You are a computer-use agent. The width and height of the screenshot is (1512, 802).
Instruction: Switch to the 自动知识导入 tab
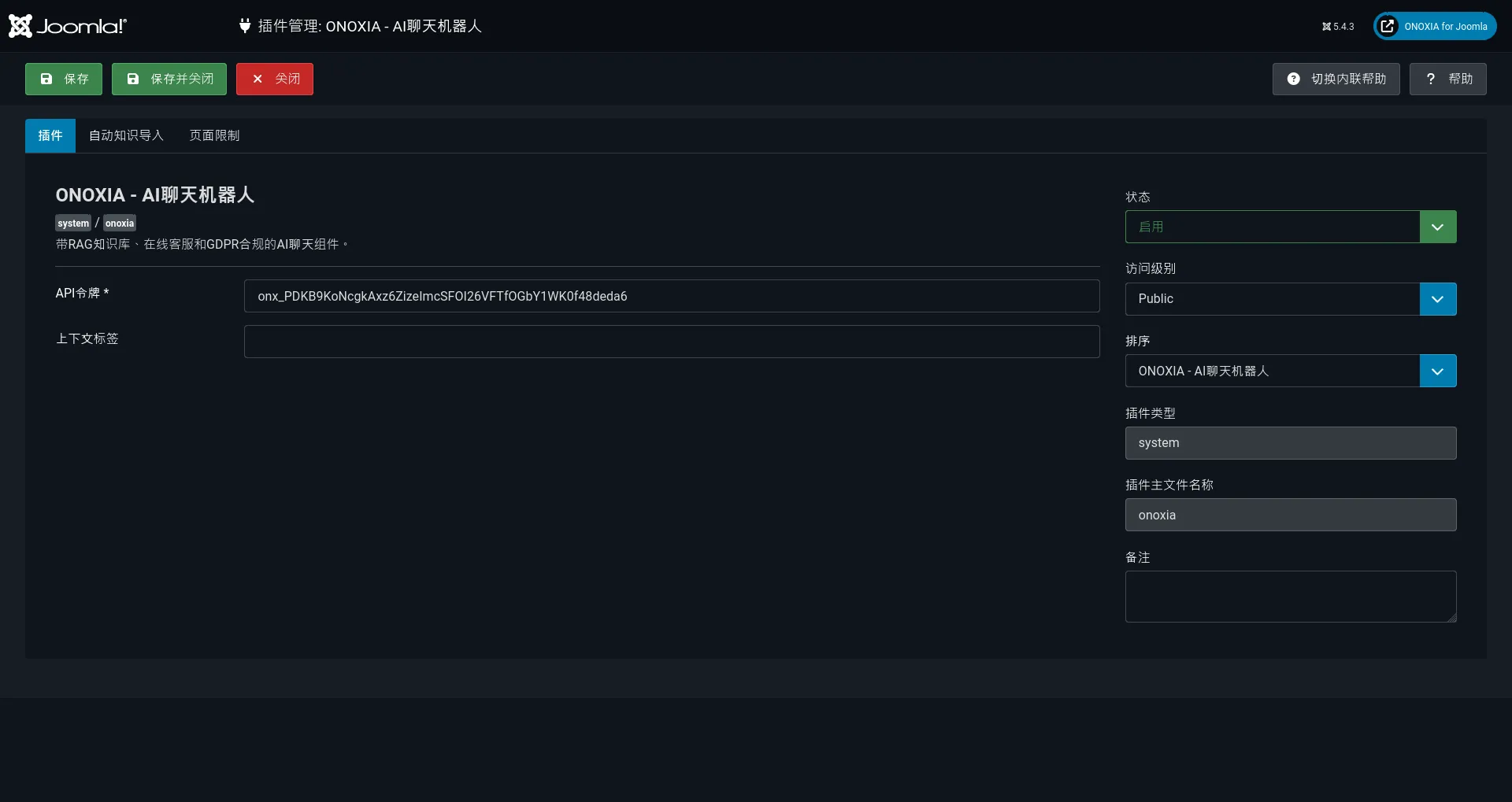point(126,135)
